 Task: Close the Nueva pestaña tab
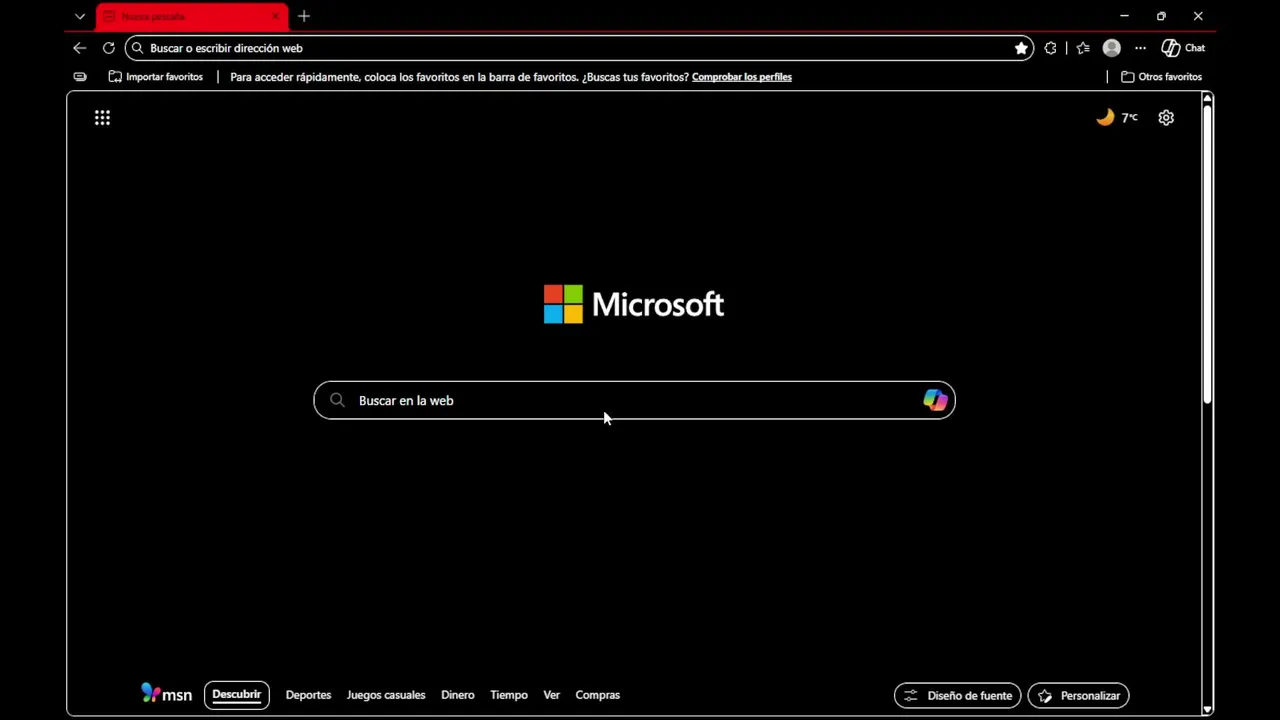point(275,16)
